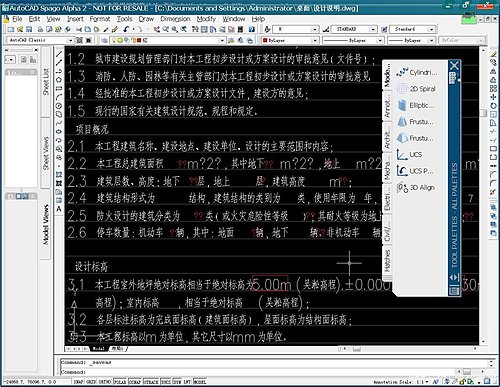Click the Undo arrow icon
This screenshot has height=387, width=500.
coord(126,29)
